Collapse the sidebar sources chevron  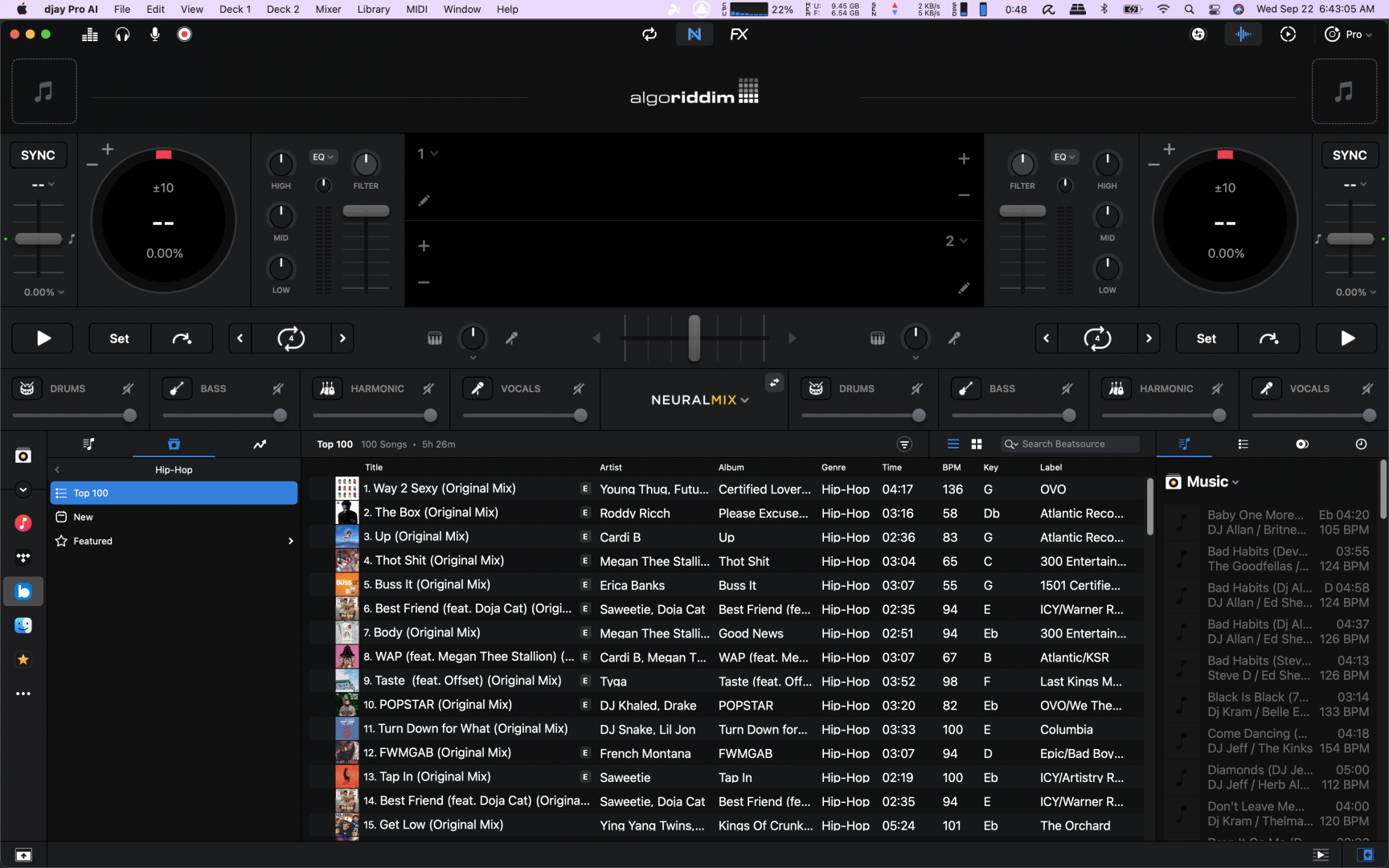coord(23,489)
